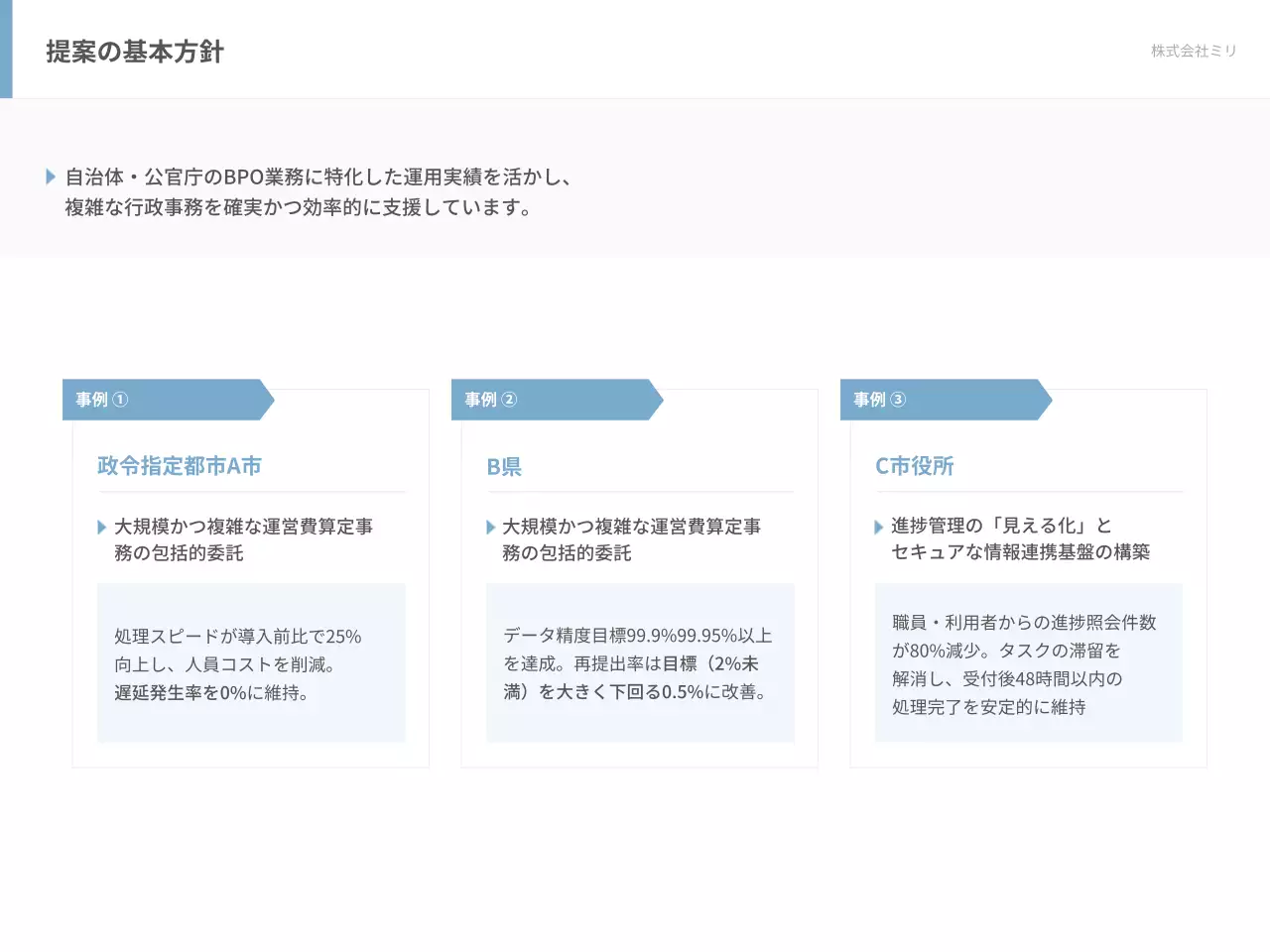The width and height of the screenshot is (1270, 952).
Task: Click the blue arrow bullet beside the intro text
Action: pyautogui.click(x=51, y=176)
